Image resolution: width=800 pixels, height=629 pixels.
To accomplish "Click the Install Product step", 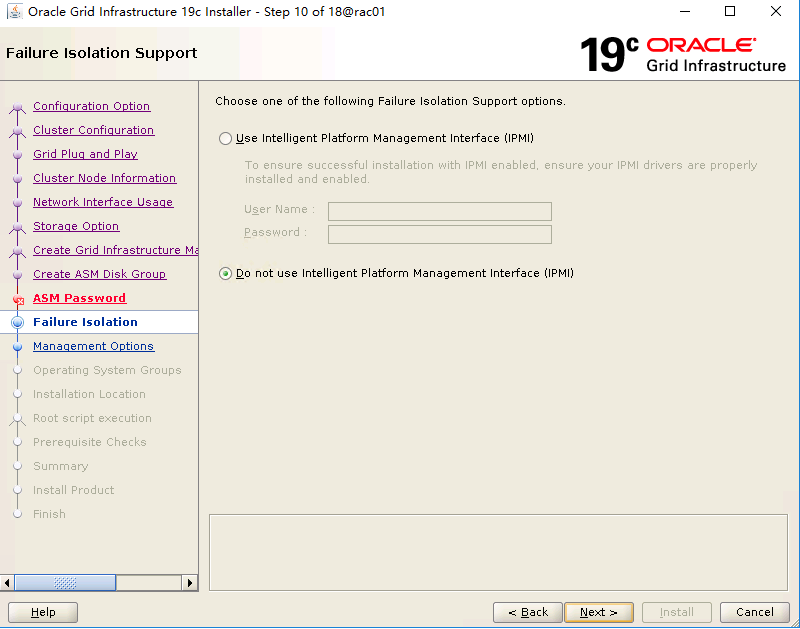I will [x=73, y=490].
